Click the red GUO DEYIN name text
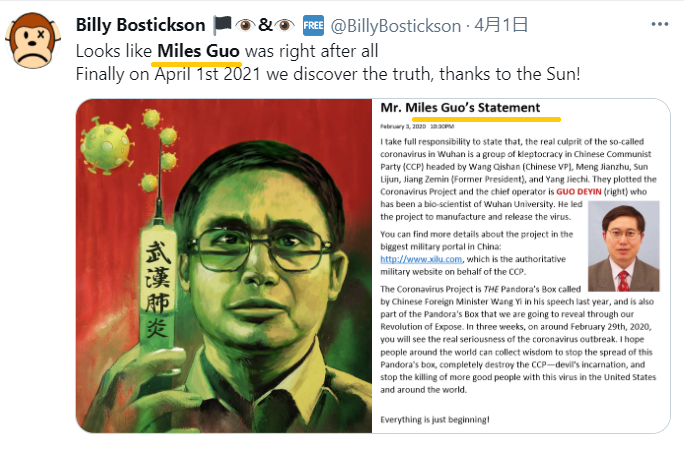The height and width of the screenshot is (450, 684). click(578, 191)
